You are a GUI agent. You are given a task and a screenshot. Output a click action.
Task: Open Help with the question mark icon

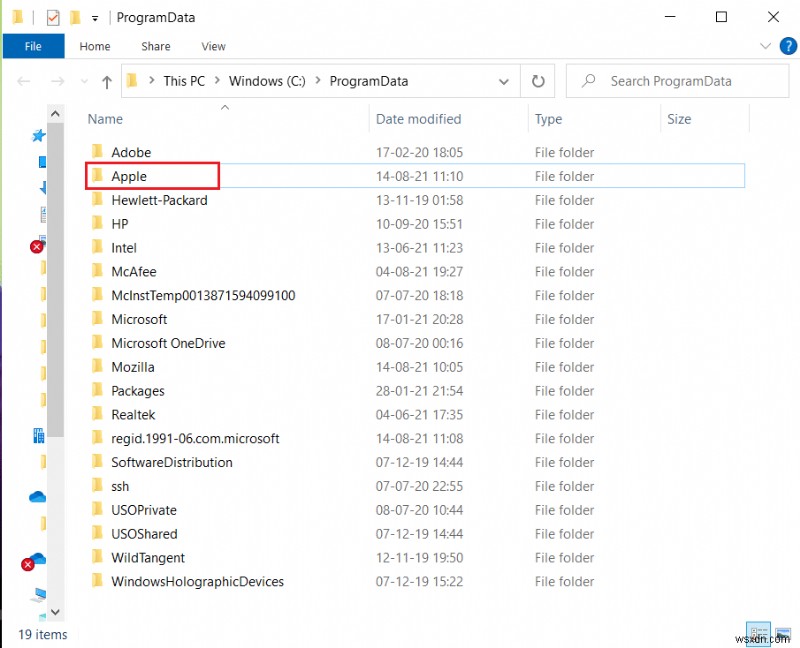pyautogui.click(x=788, y=45)
